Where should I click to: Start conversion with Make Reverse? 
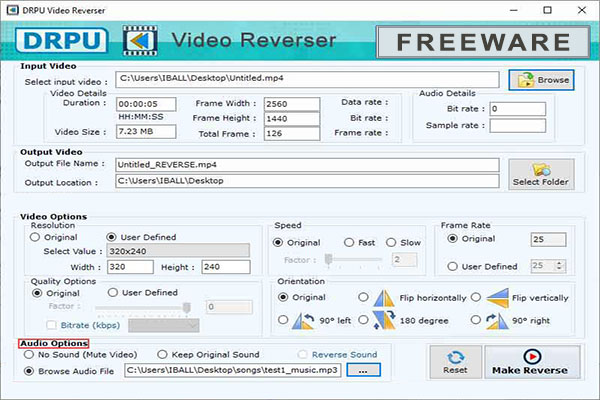532,362
